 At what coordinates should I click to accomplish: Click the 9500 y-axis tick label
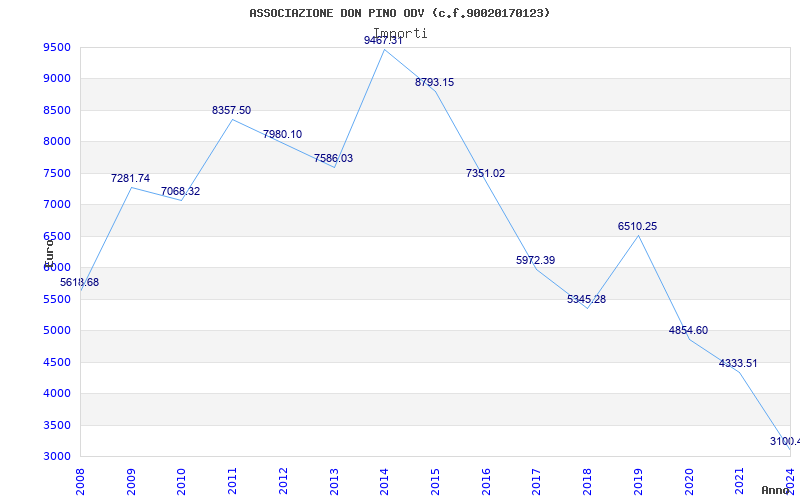57,47
